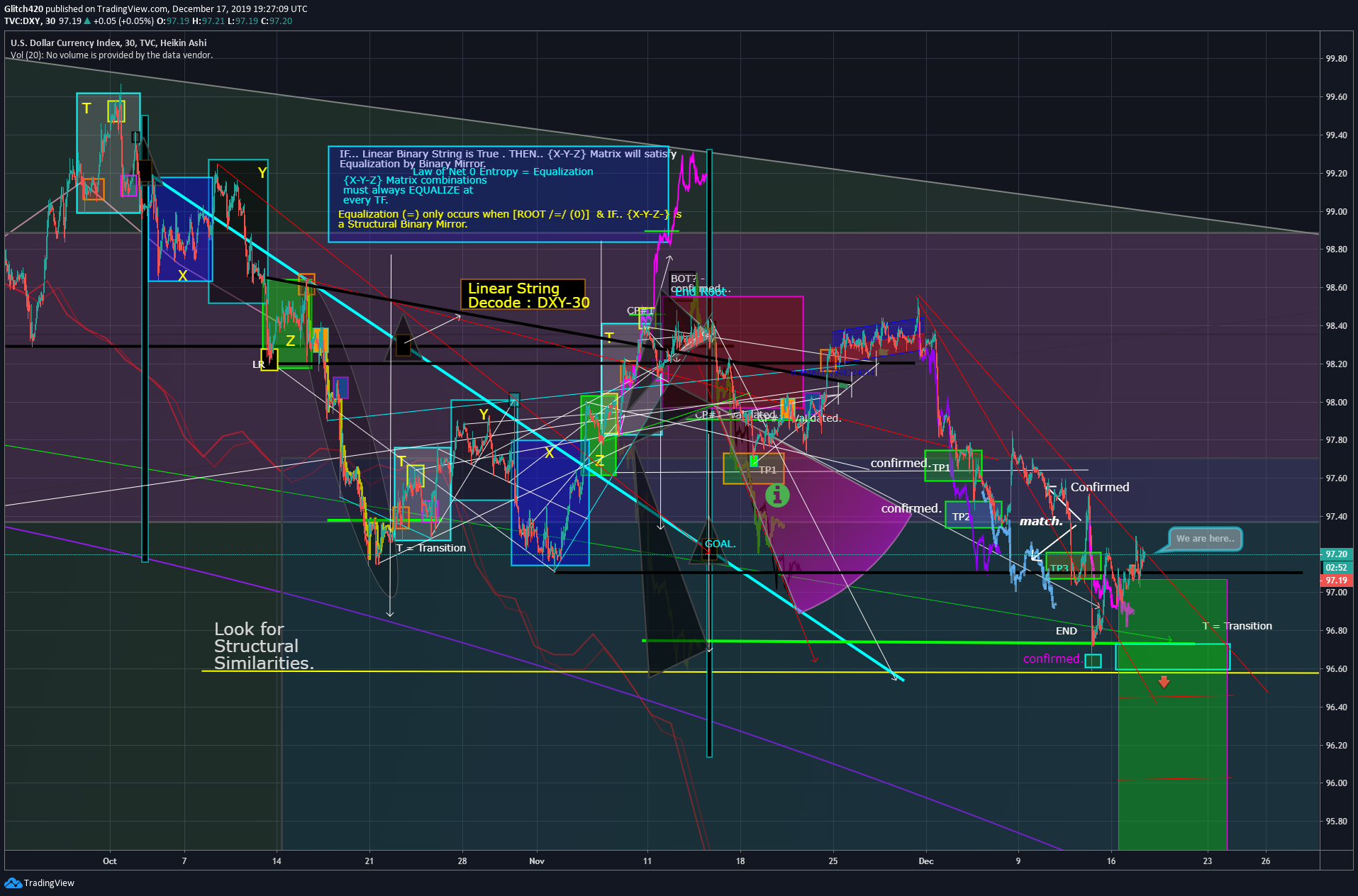This screenshot has width=1358, height=896.
Task: Click the TradingView cloud logo icon
Action: coord(13,883)
